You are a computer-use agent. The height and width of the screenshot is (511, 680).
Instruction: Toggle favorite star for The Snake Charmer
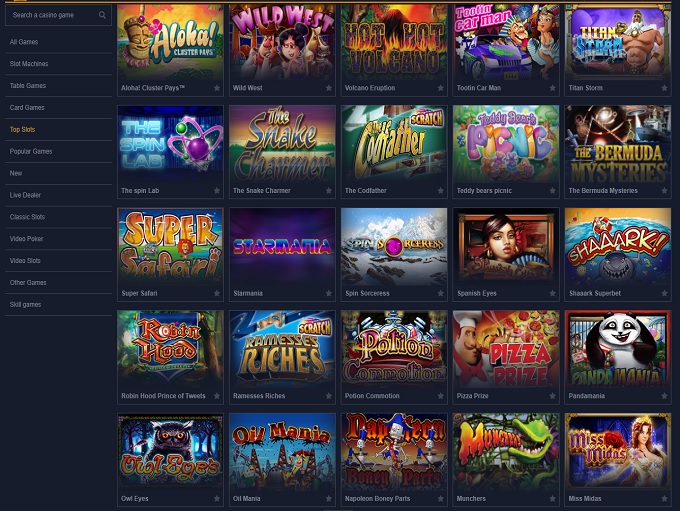coord(329,190)
